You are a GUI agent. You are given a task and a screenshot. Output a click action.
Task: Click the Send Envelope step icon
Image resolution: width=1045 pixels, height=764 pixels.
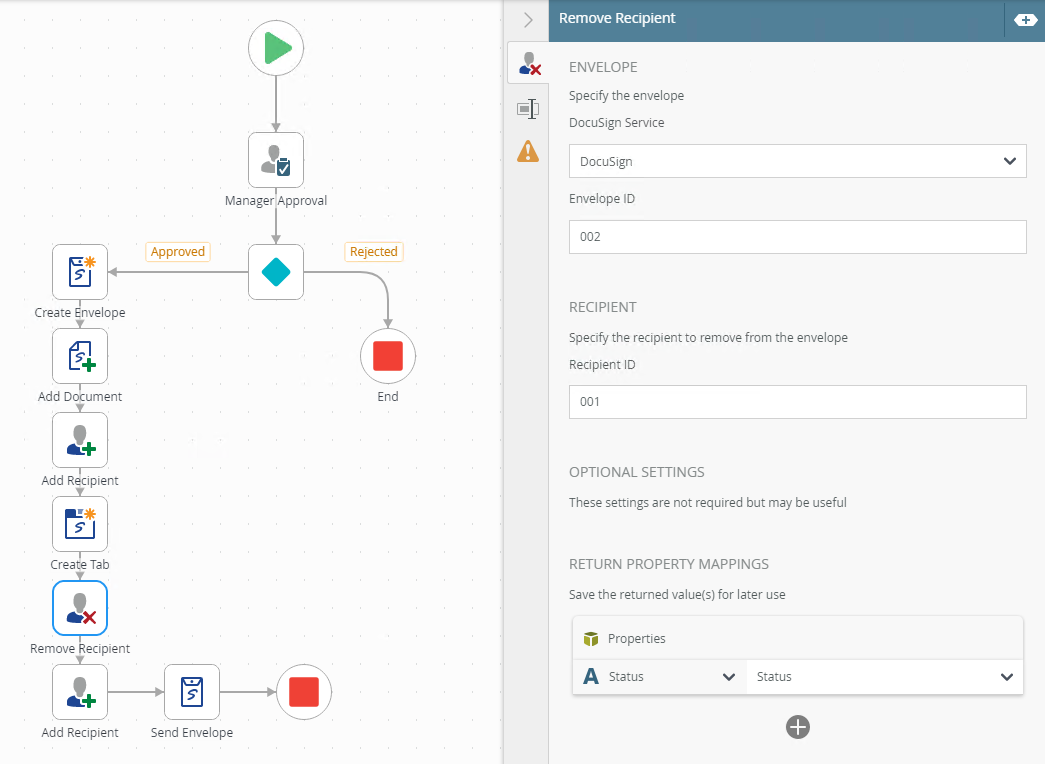pyautogui.click(x=192, y=692)
